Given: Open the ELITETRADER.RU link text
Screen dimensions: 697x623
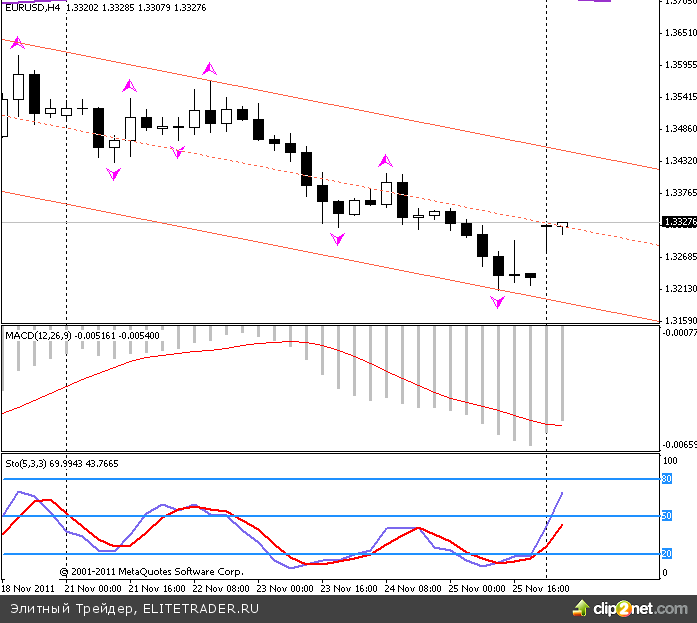Looking at the screenshot, I should 202,607.
